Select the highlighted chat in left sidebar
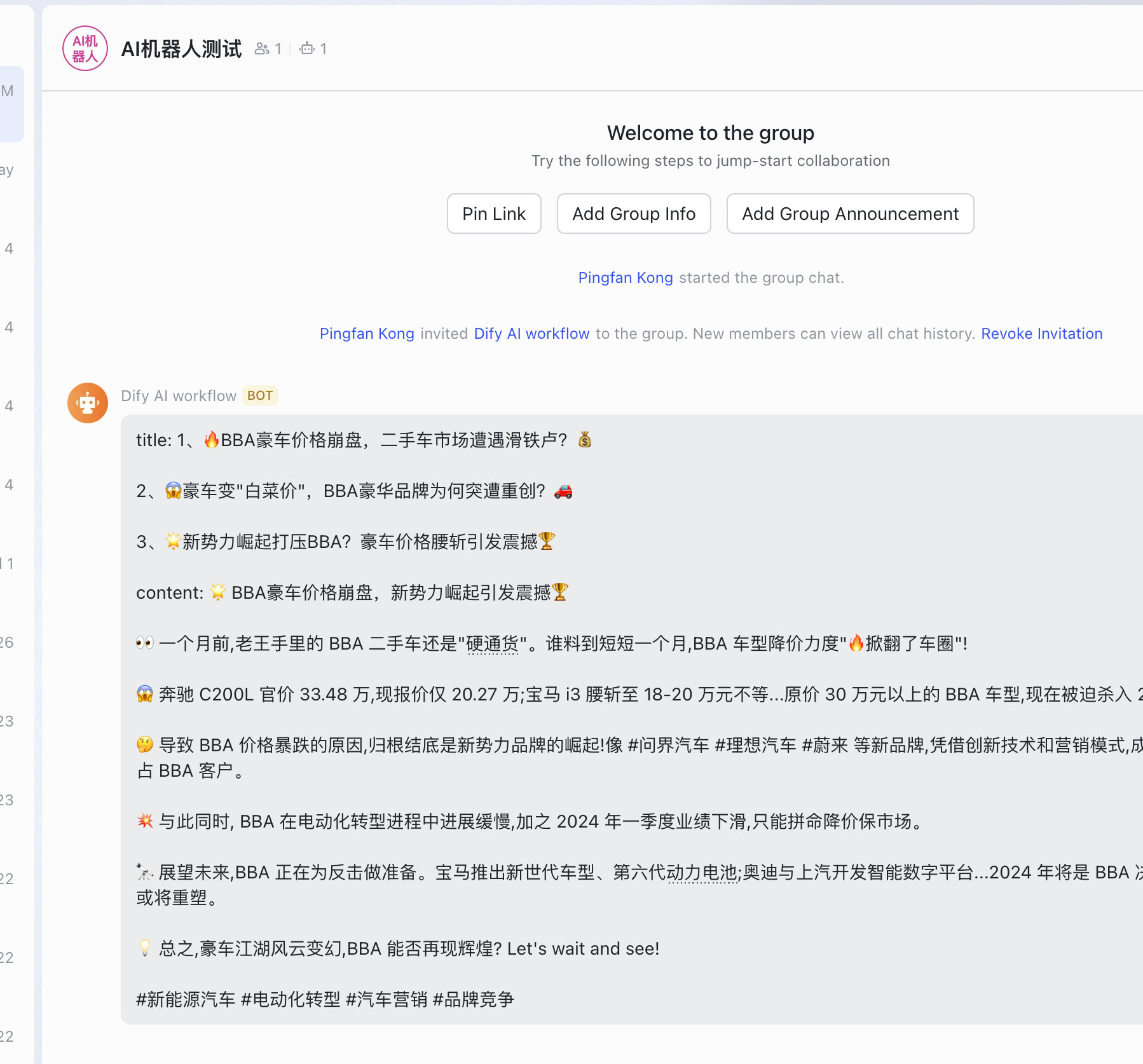This screenshot has height=1064, width=1143. click(x=11, y=104)
